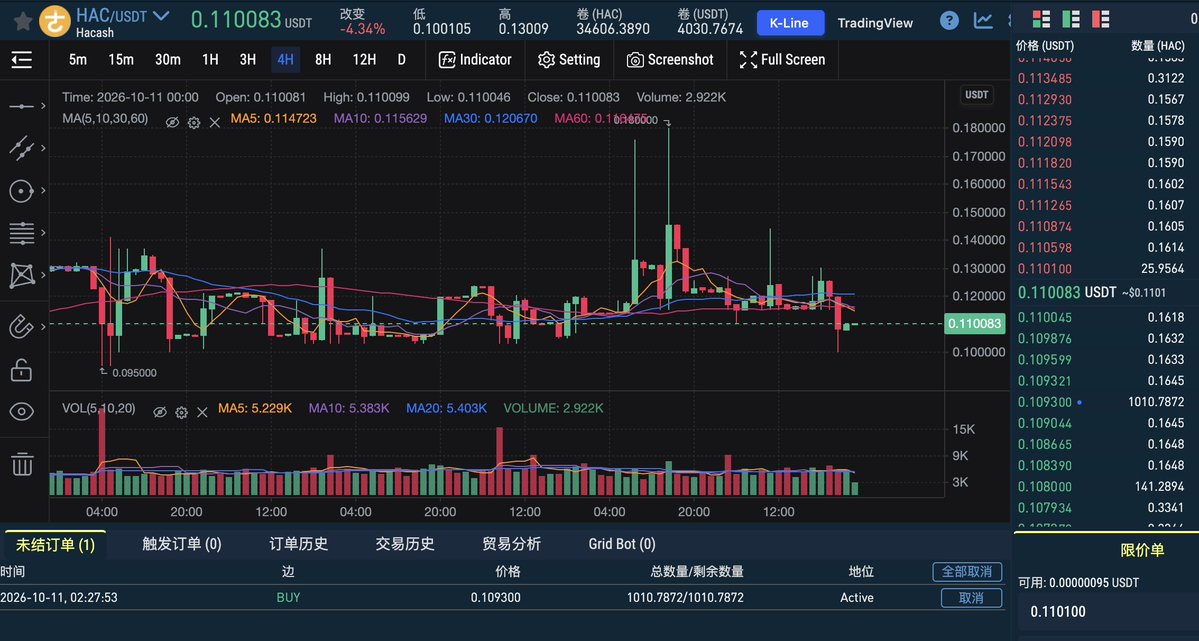Hide the VOL(5,10,20) indicator

click(160, 412)
